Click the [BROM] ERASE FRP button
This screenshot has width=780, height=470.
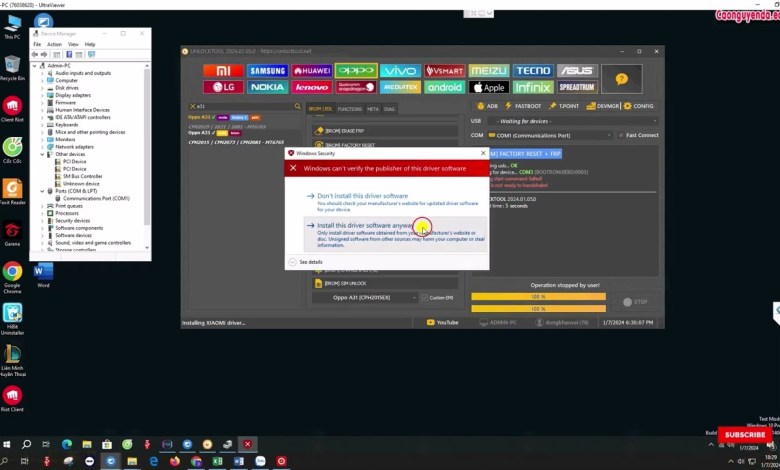coord(385,131)
